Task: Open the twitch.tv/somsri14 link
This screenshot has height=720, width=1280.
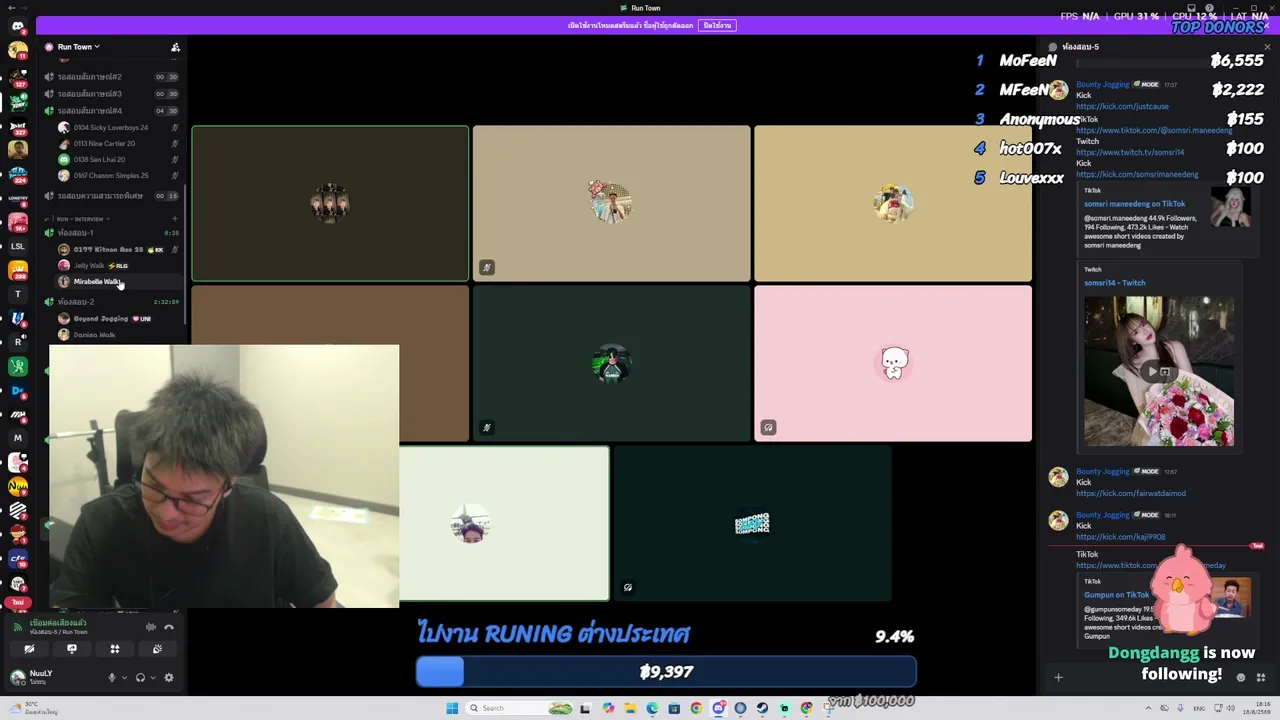Action: tap(1130, 153)
